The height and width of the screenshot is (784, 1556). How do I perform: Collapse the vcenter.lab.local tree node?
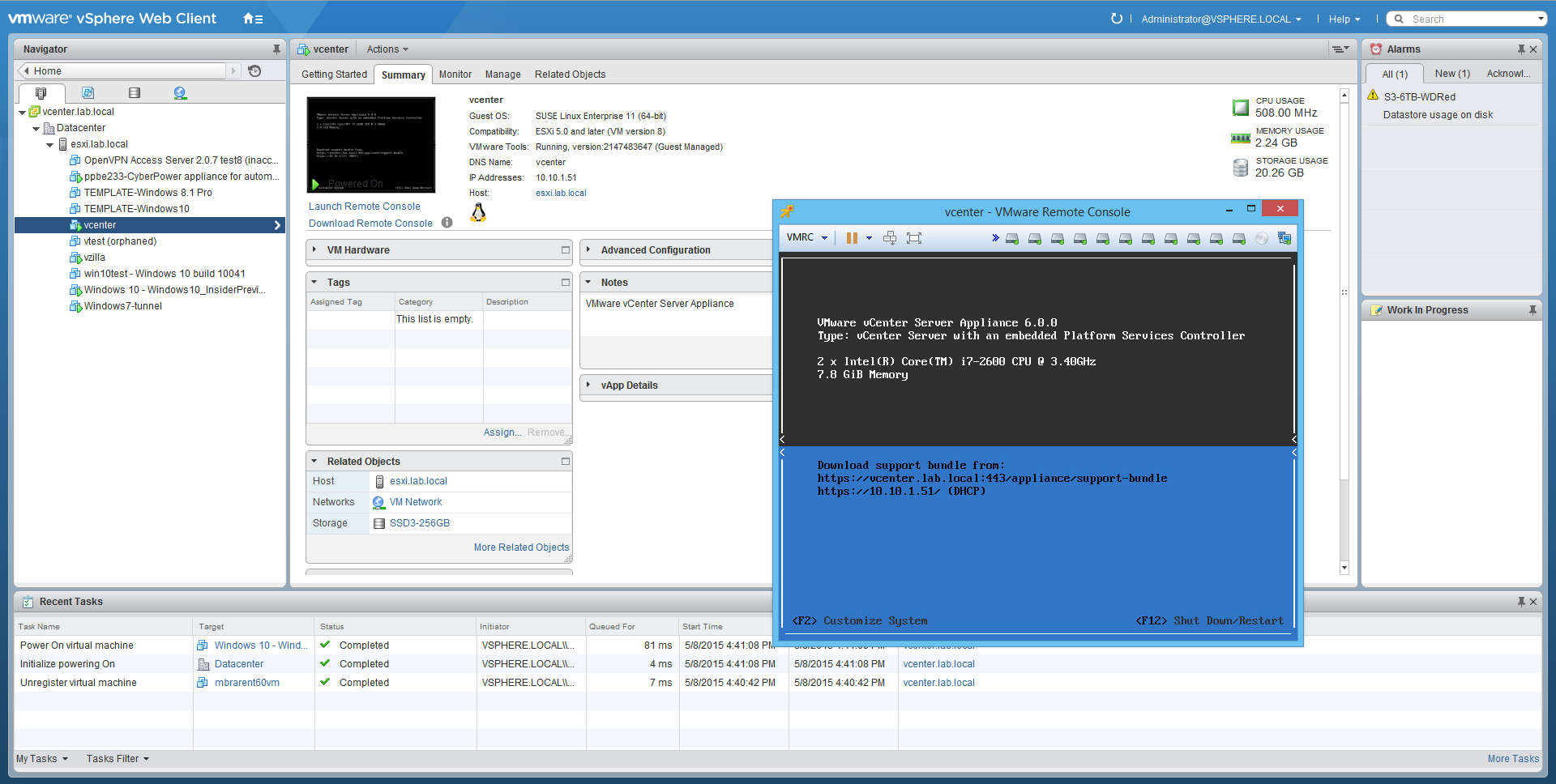[x=22, y=113]
